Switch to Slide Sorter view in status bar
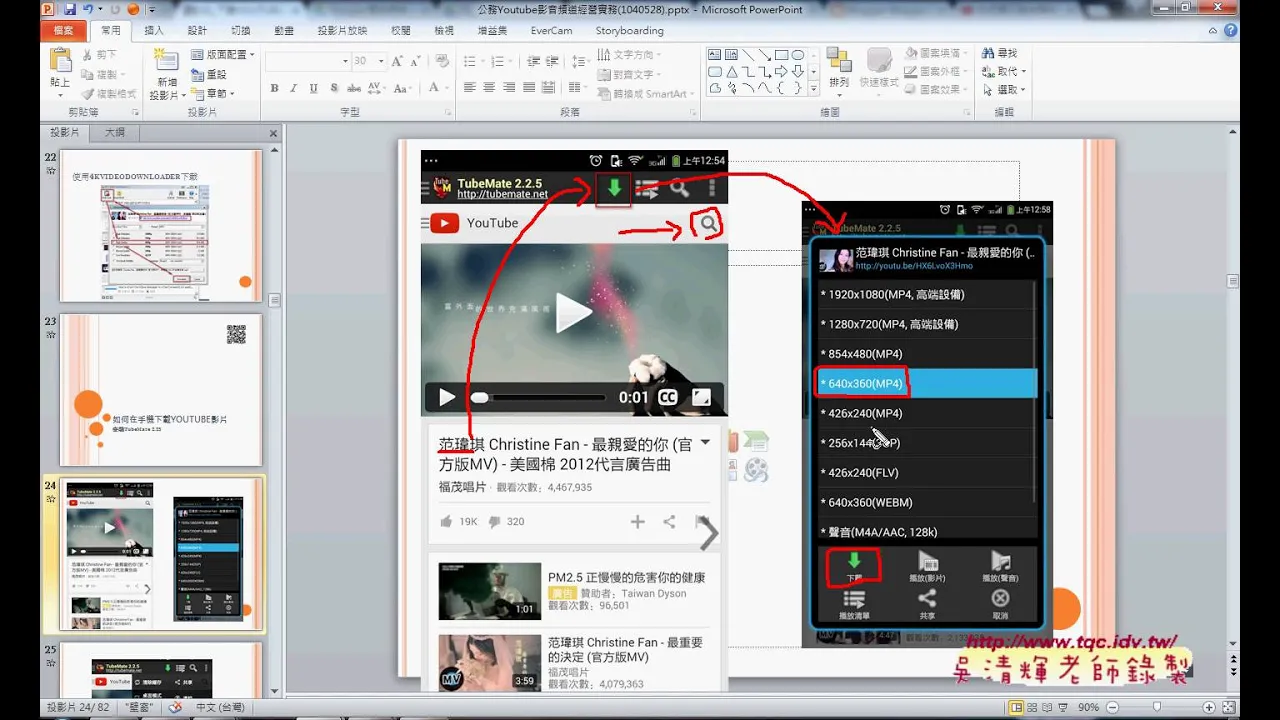1280x720 pixels. pos(1033,707)
